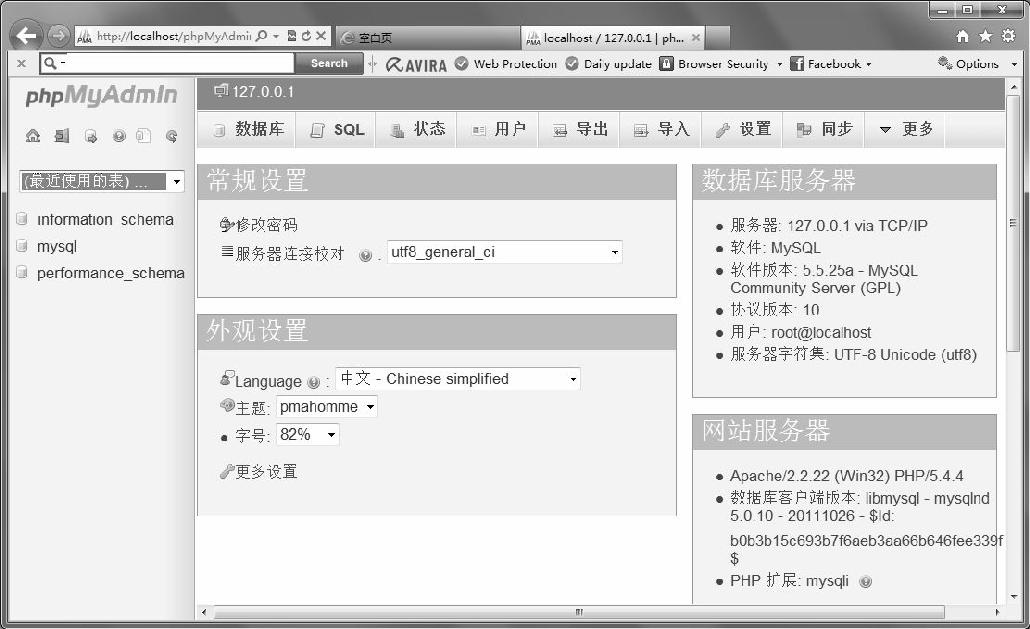Open browser Tools gear icon
Viewport: 1030px width, 629px height.
[1008, 36]
